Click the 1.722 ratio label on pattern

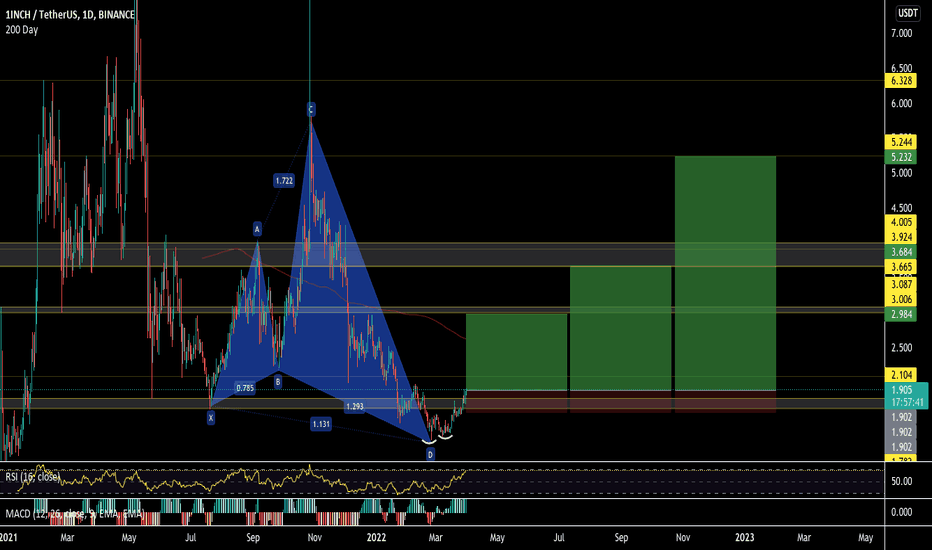pos(284,180)
